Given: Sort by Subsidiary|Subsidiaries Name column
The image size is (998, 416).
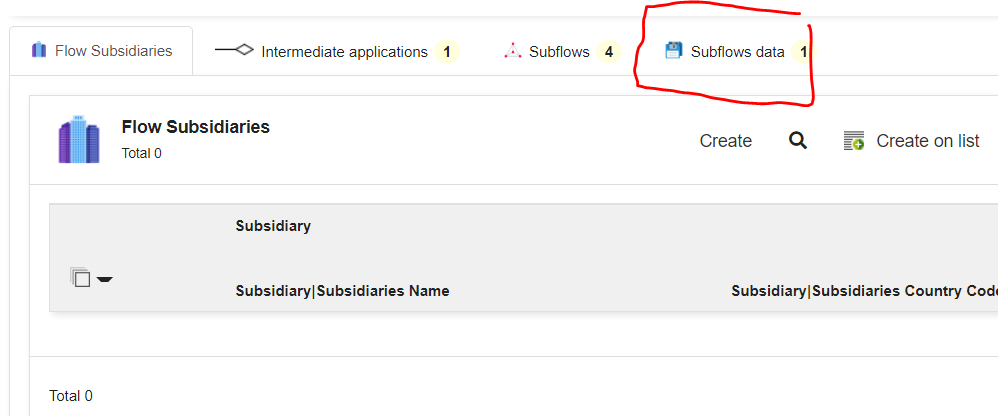Looking at the screenshot, I should 342,291.
